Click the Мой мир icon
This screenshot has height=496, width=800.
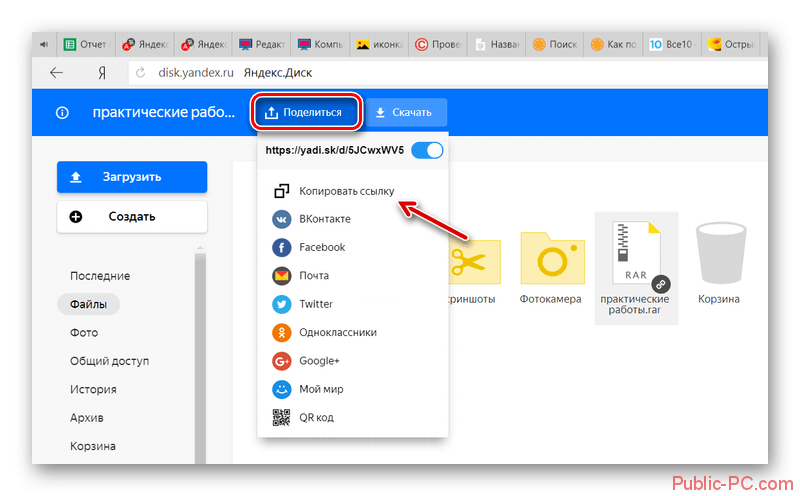[x=281, y=389]
